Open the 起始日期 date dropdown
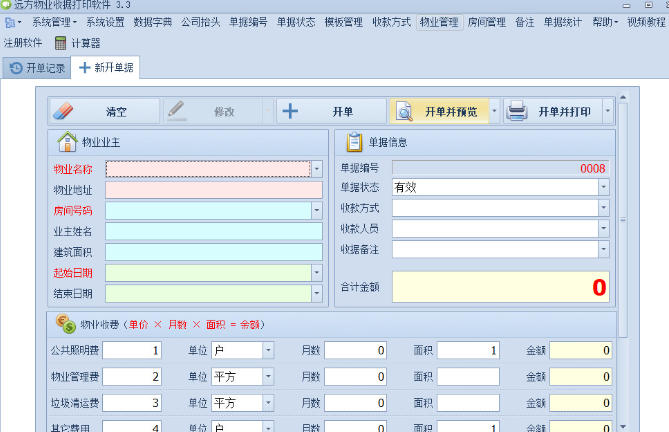This screenshot has height=432, width=669. point(317,273)
